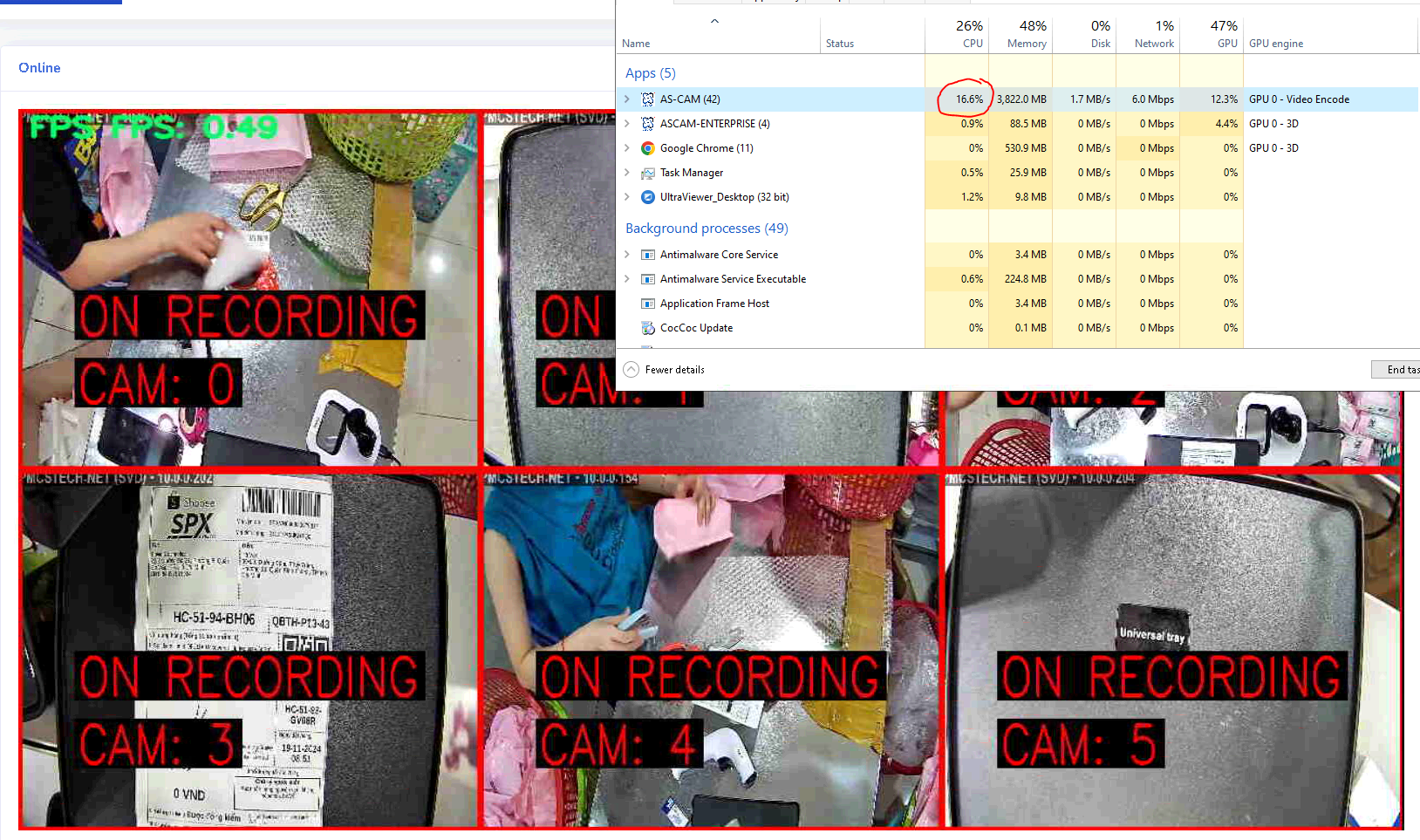Click the Task Manager process icon
Image resolution: width=1420 pixels, height=840 pixels.
(x=648, y=173)
